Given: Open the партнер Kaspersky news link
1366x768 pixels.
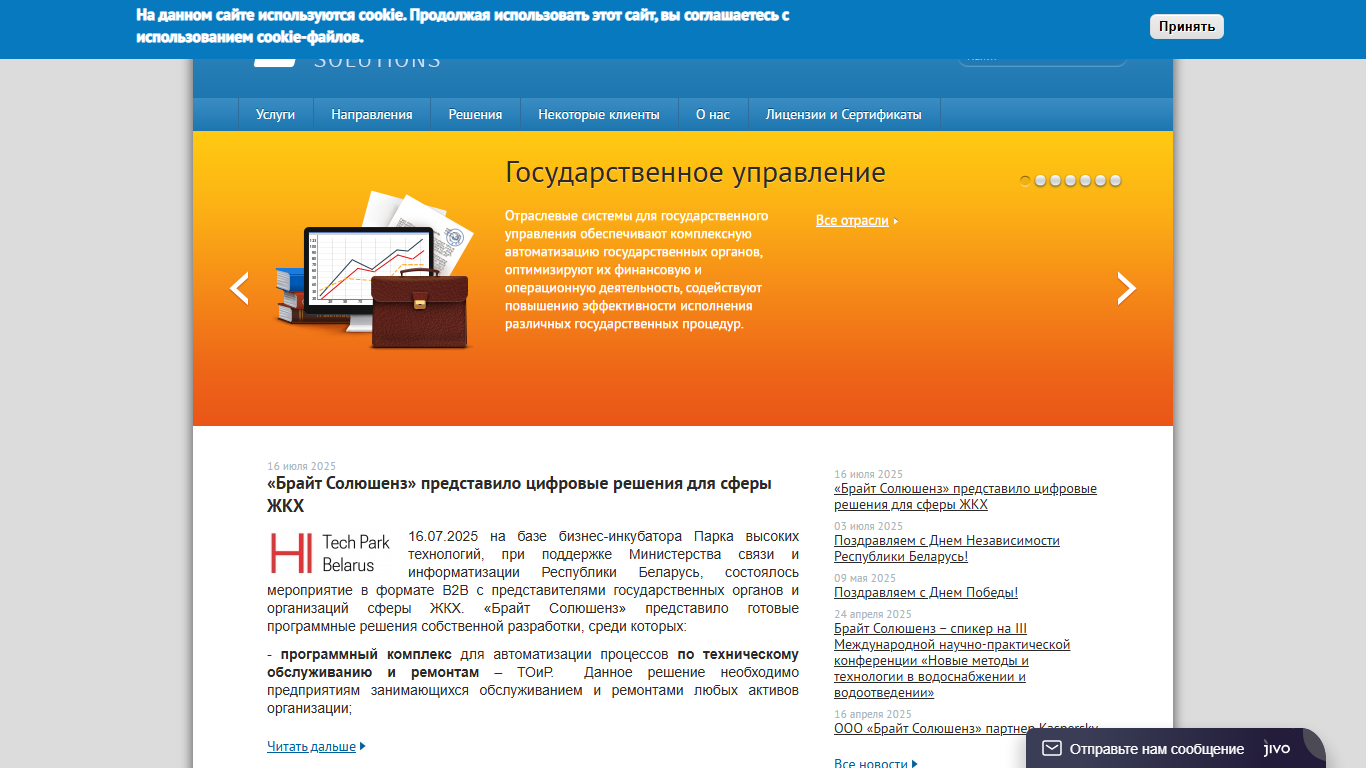Looking at the screenshot, I should [x=966, y=728].
